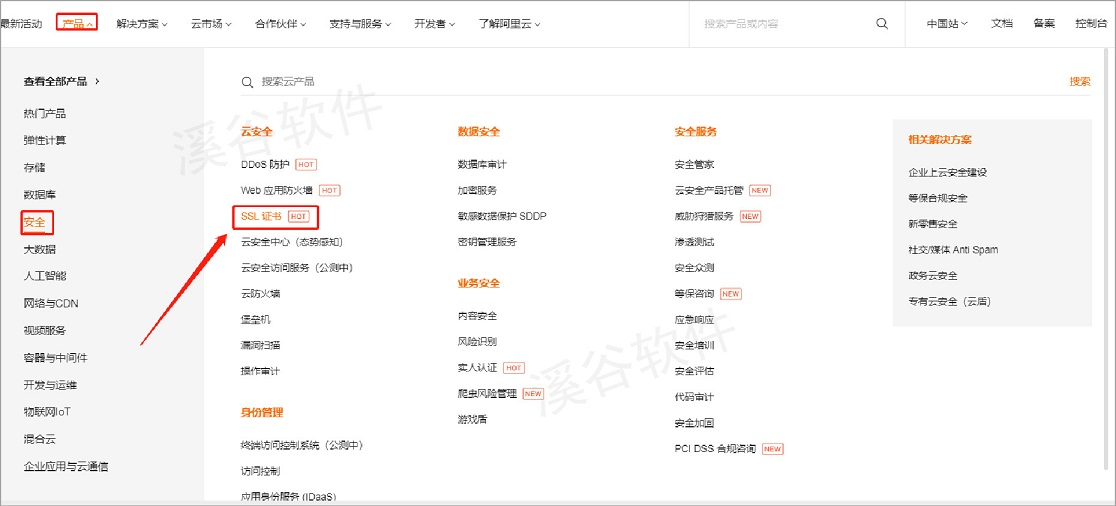Select 容器与中间件 category in sidebar
The width and height of the screenshot is (1116, 506).
(56, 358)
